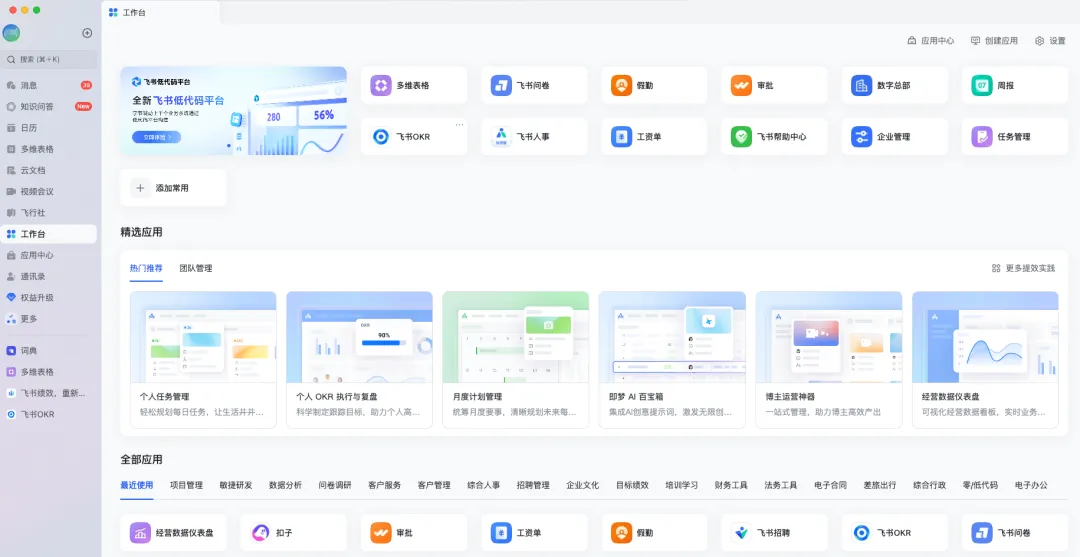1080x557 pixels.
Task: Open 多维表格 tile in 常用 apps
Action: click(x=413, y=85)
